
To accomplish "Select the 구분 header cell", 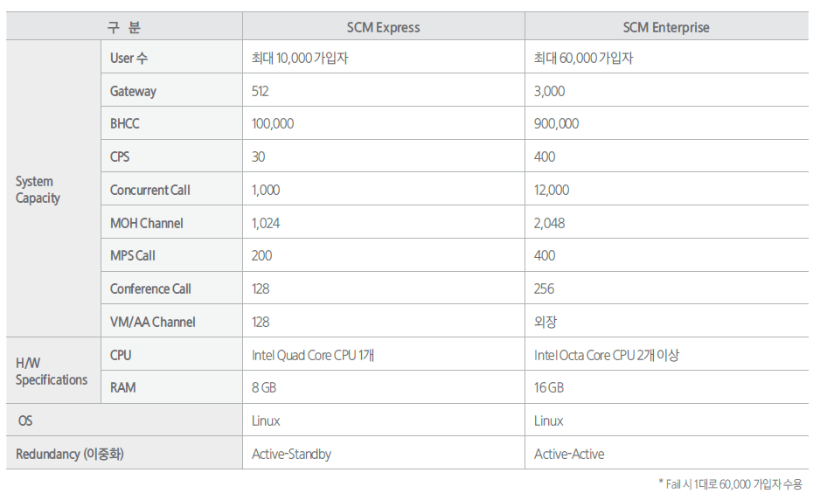I will pyautogui.click(x=124, y=27).
